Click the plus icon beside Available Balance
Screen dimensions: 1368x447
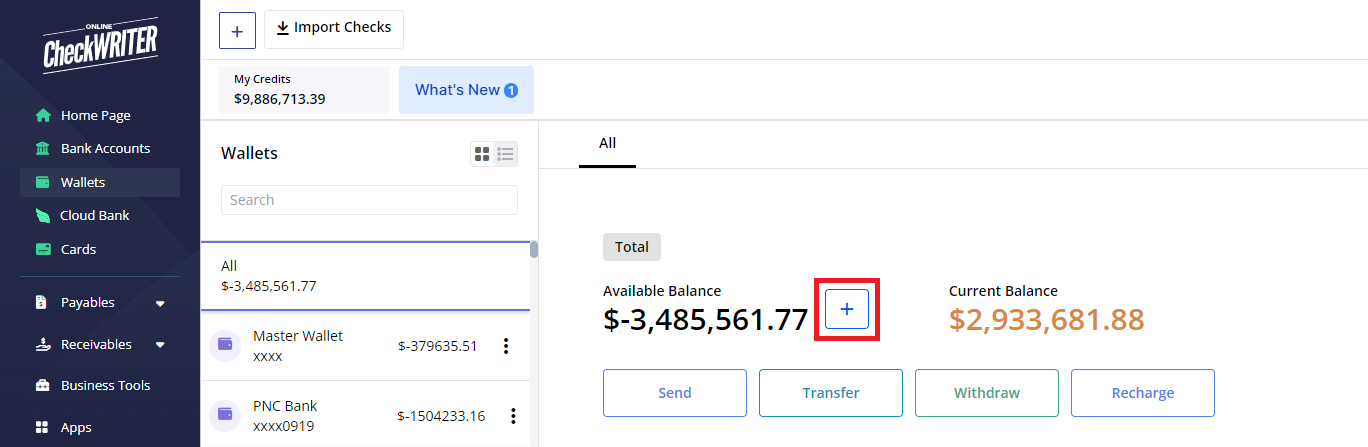tap(847, 310)
